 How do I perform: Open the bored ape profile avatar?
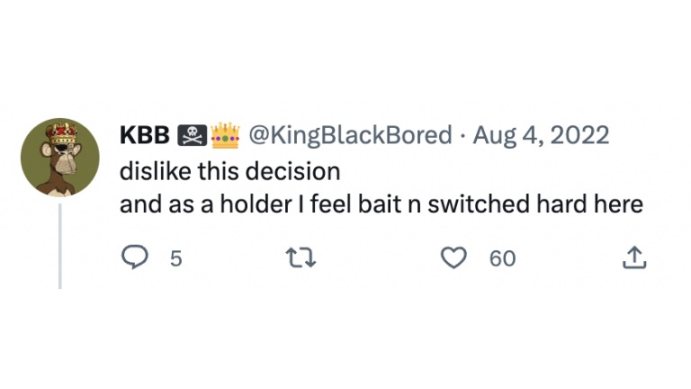[x=60, y=157]
